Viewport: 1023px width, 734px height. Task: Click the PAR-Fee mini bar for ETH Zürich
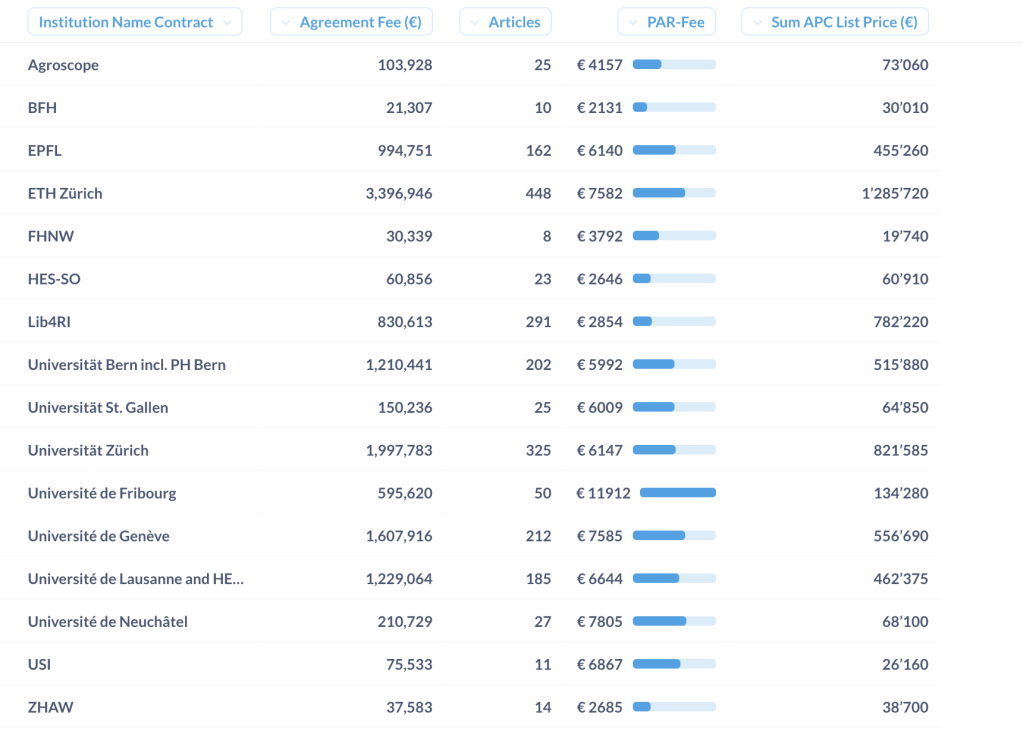(674, 193)
